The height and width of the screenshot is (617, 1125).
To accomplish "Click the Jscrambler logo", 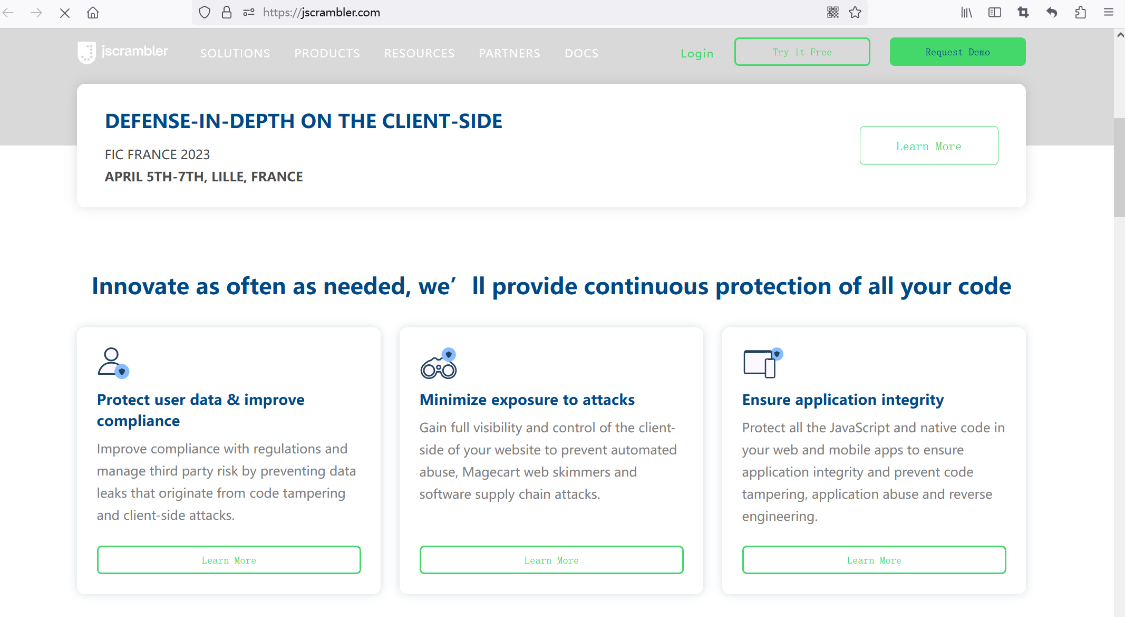I will (123, 52).
